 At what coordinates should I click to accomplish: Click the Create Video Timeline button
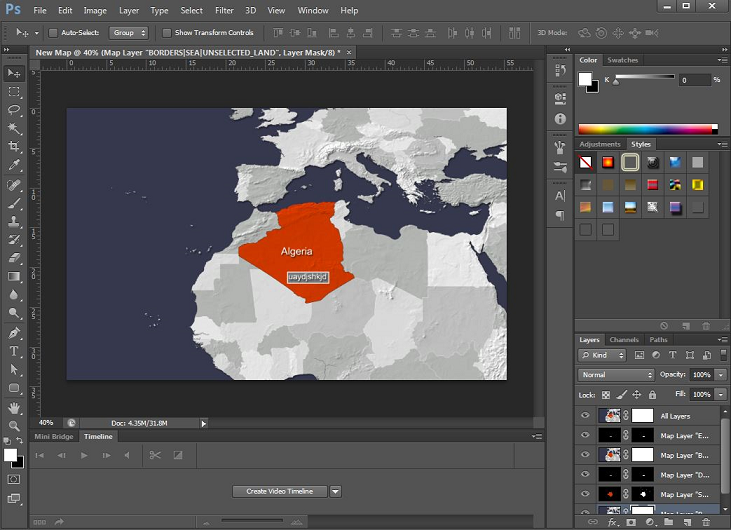pos(279,491)
